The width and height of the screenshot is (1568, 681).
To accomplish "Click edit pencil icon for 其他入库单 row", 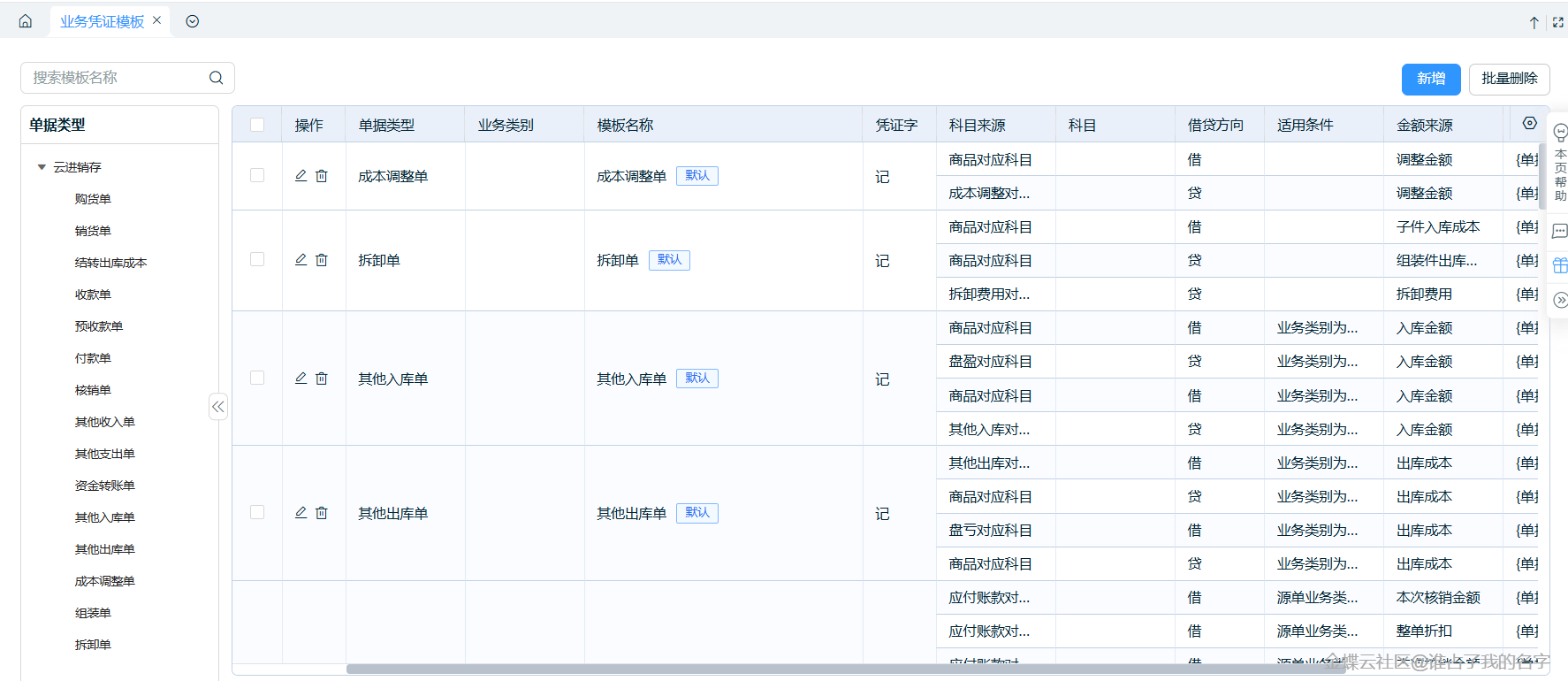I will (301, 379).
